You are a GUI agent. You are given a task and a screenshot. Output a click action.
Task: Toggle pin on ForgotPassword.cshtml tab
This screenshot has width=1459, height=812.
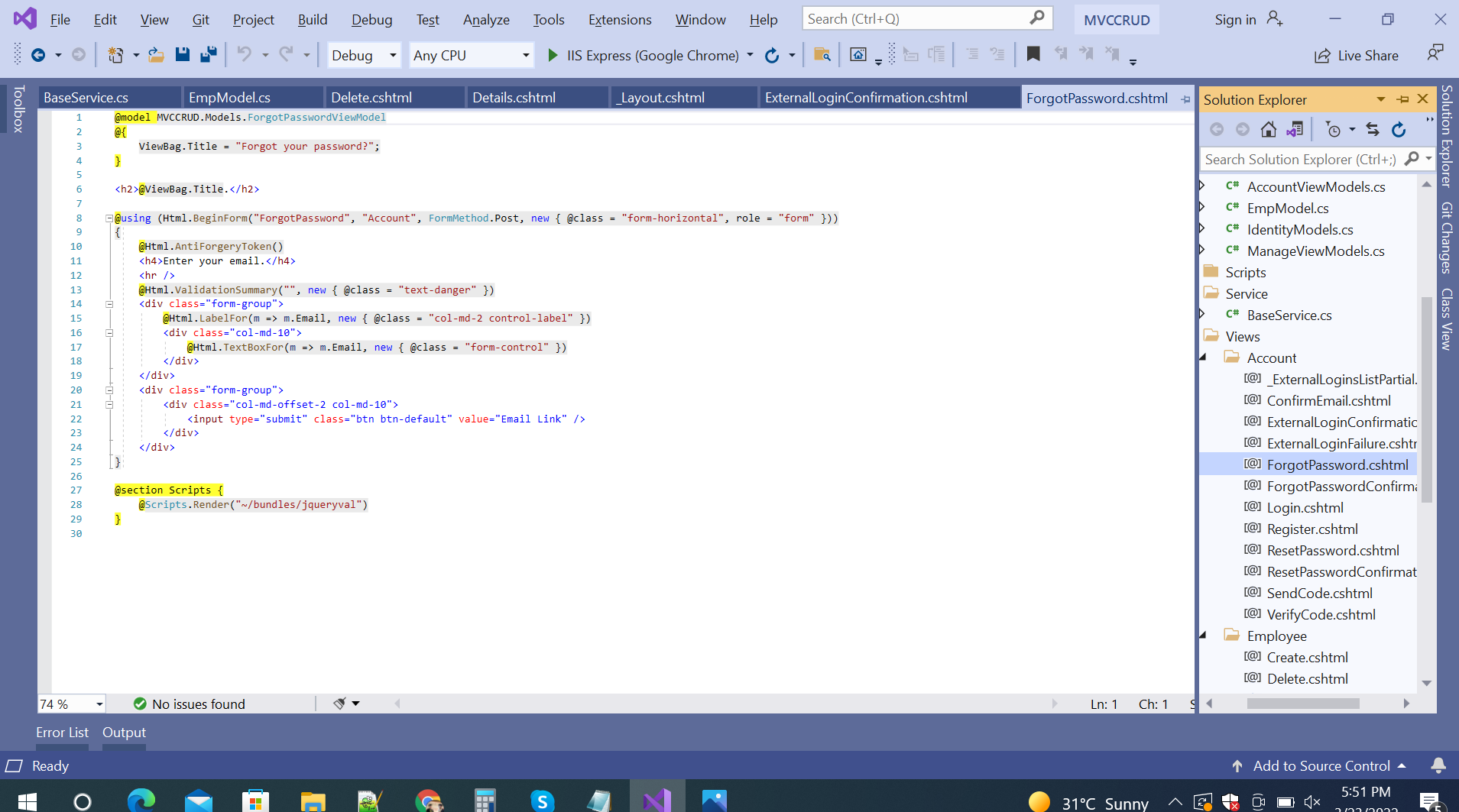(1185, 99)
